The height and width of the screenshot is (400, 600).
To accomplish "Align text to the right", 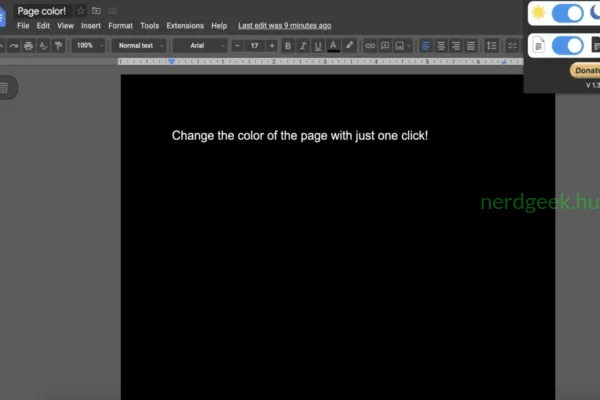I will coord(455,46).
